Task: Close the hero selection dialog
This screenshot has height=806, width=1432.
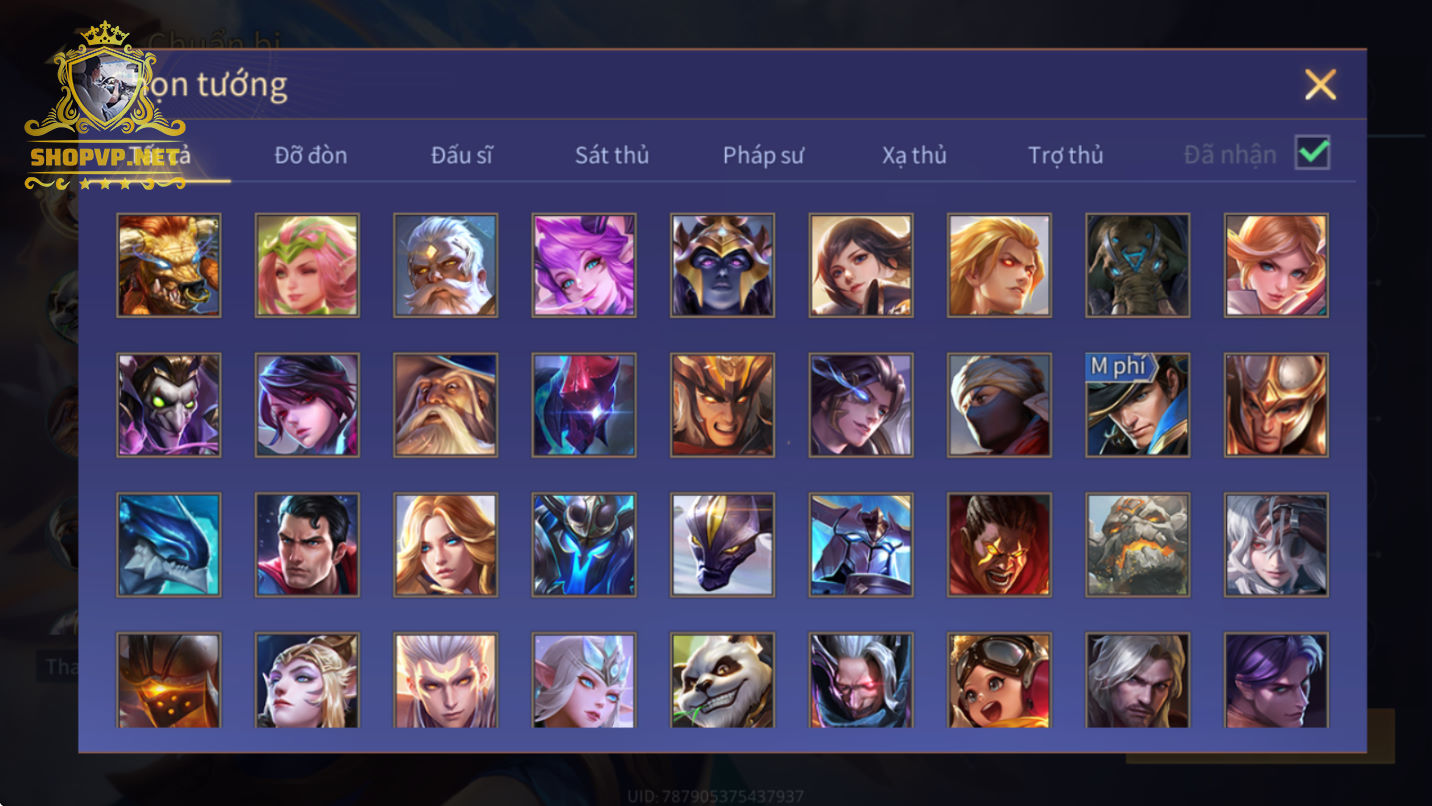Action: click(x=1320, y=85)
